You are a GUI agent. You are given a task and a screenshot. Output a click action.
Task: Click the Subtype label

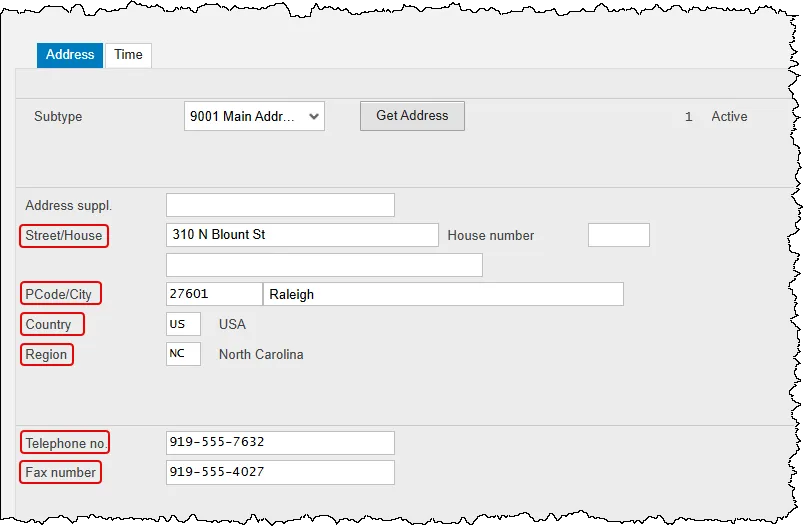coord(58,117)
